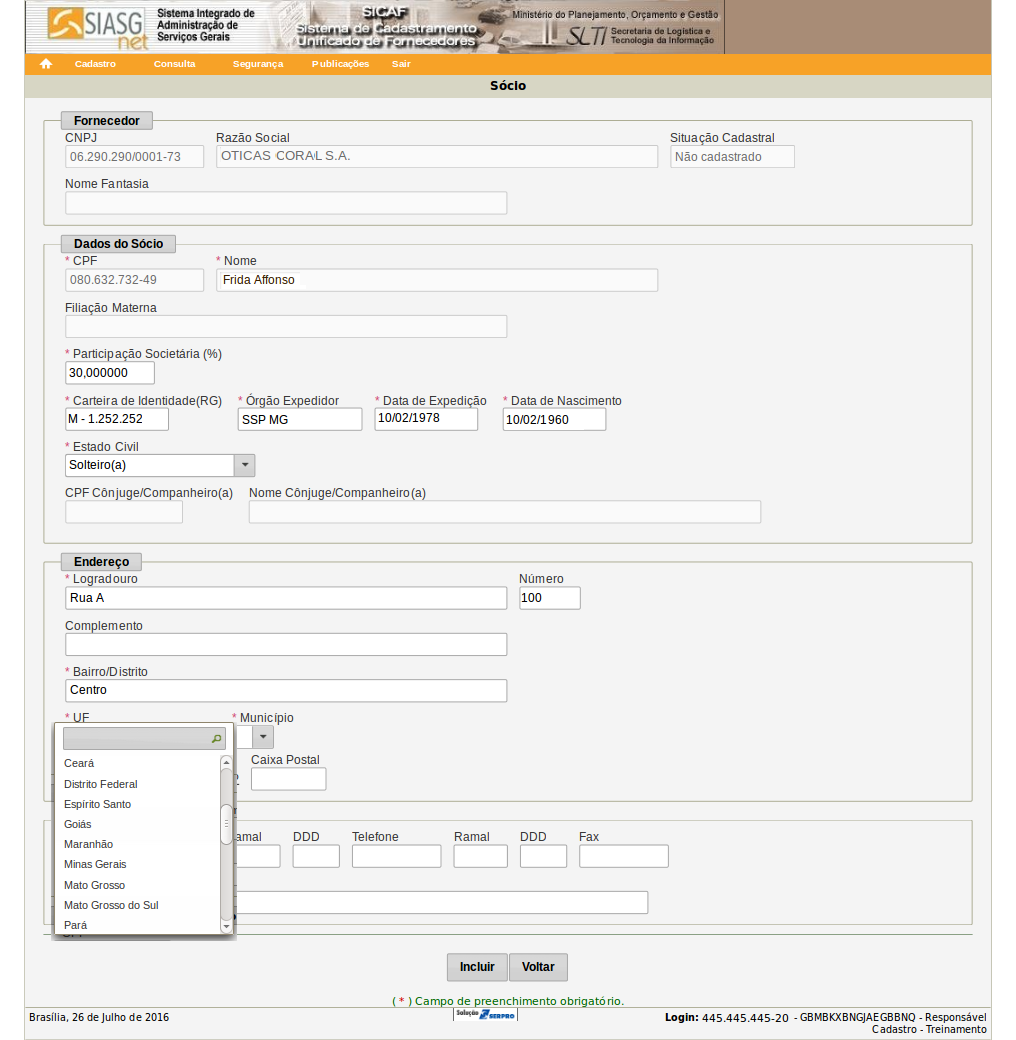The width and height of the screenshot is (1016, 1040).
Task: Click the Caixa Postal field
Action: coord(288,779)
